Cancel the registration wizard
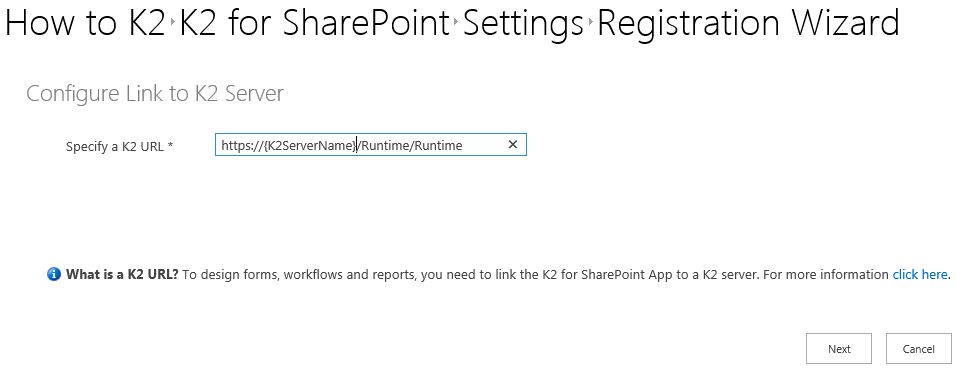The height and width of the screenshot is (372, 956). click(x=918, y=349)
